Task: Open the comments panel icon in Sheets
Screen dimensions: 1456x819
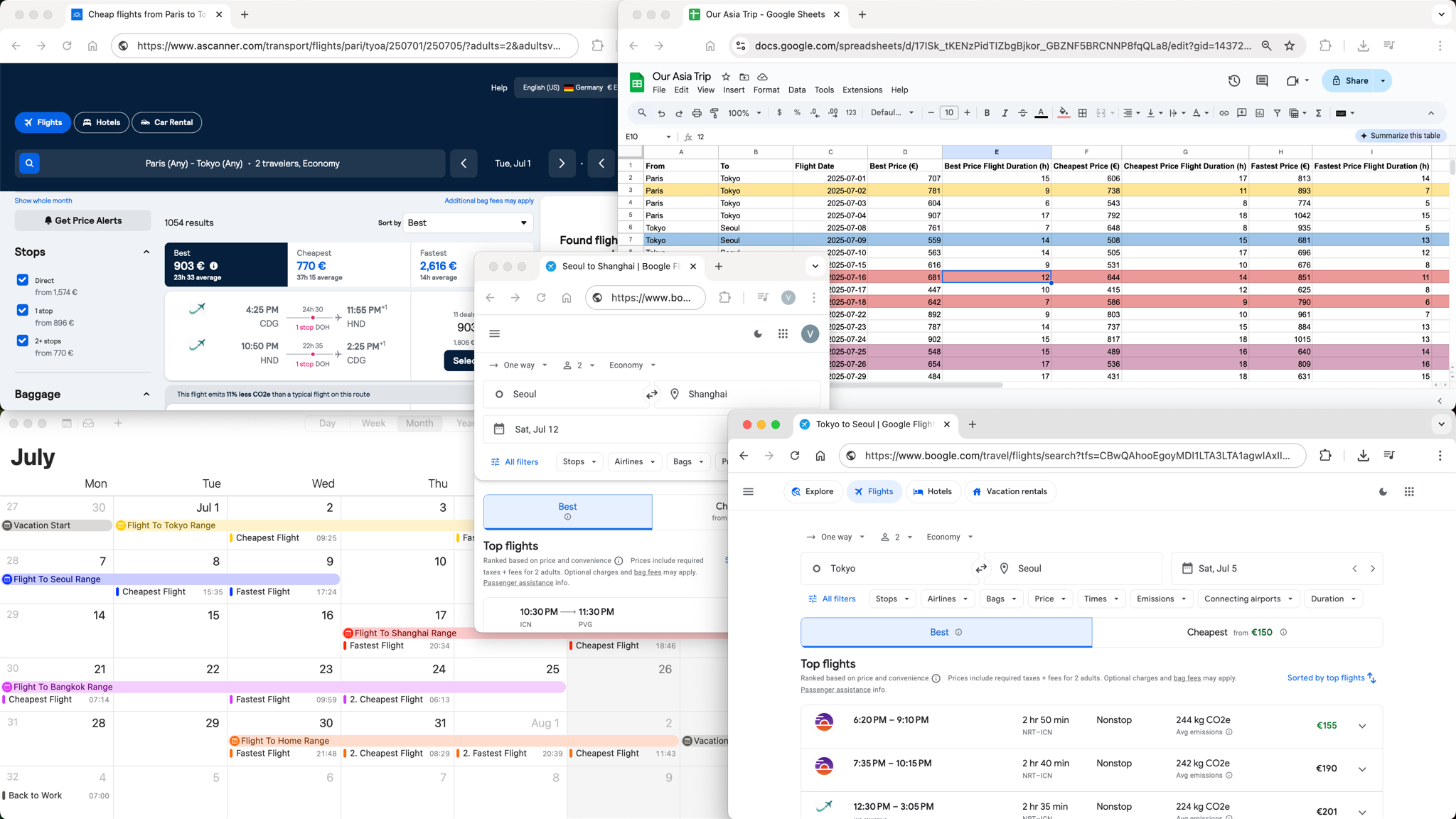Action: [1262, 81]
